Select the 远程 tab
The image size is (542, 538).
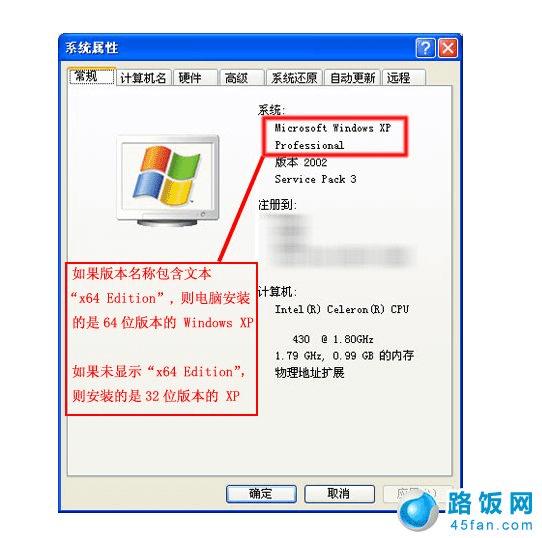(x=404, y=78)
